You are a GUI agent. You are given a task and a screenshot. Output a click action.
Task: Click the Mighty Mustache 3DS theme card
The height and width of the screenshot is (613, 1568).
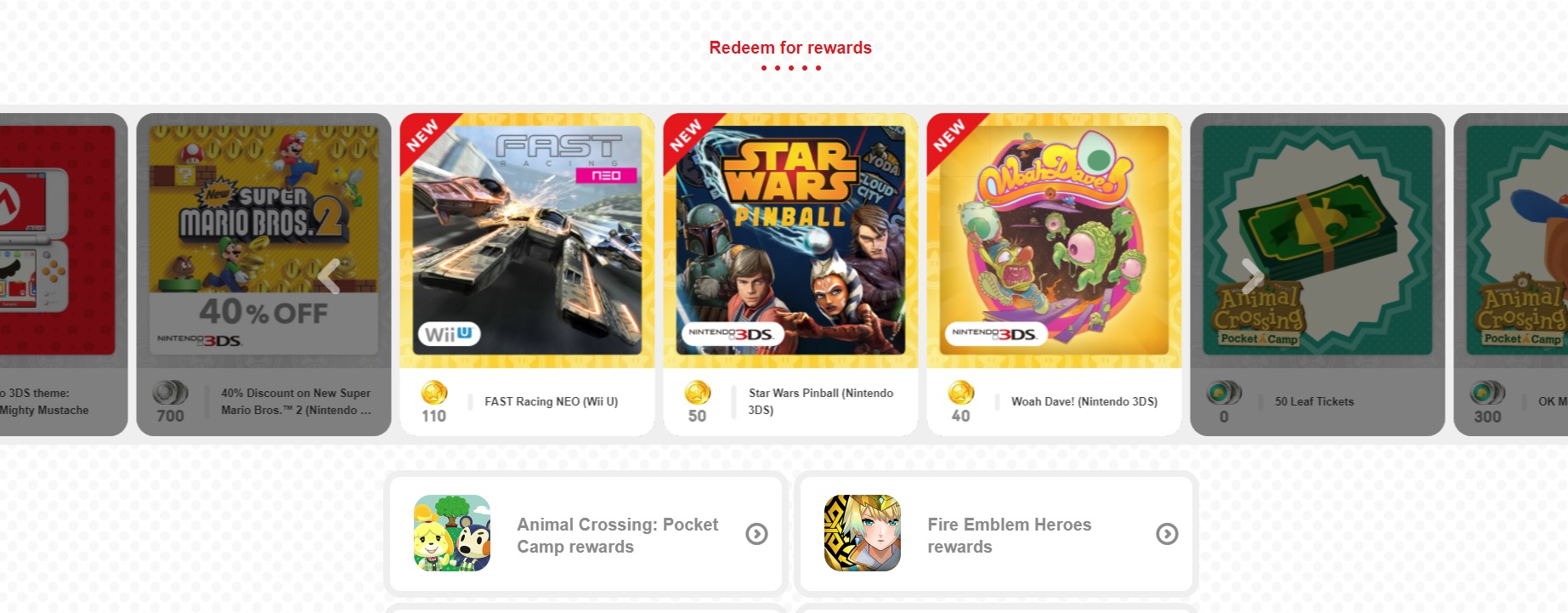[64, 275]
